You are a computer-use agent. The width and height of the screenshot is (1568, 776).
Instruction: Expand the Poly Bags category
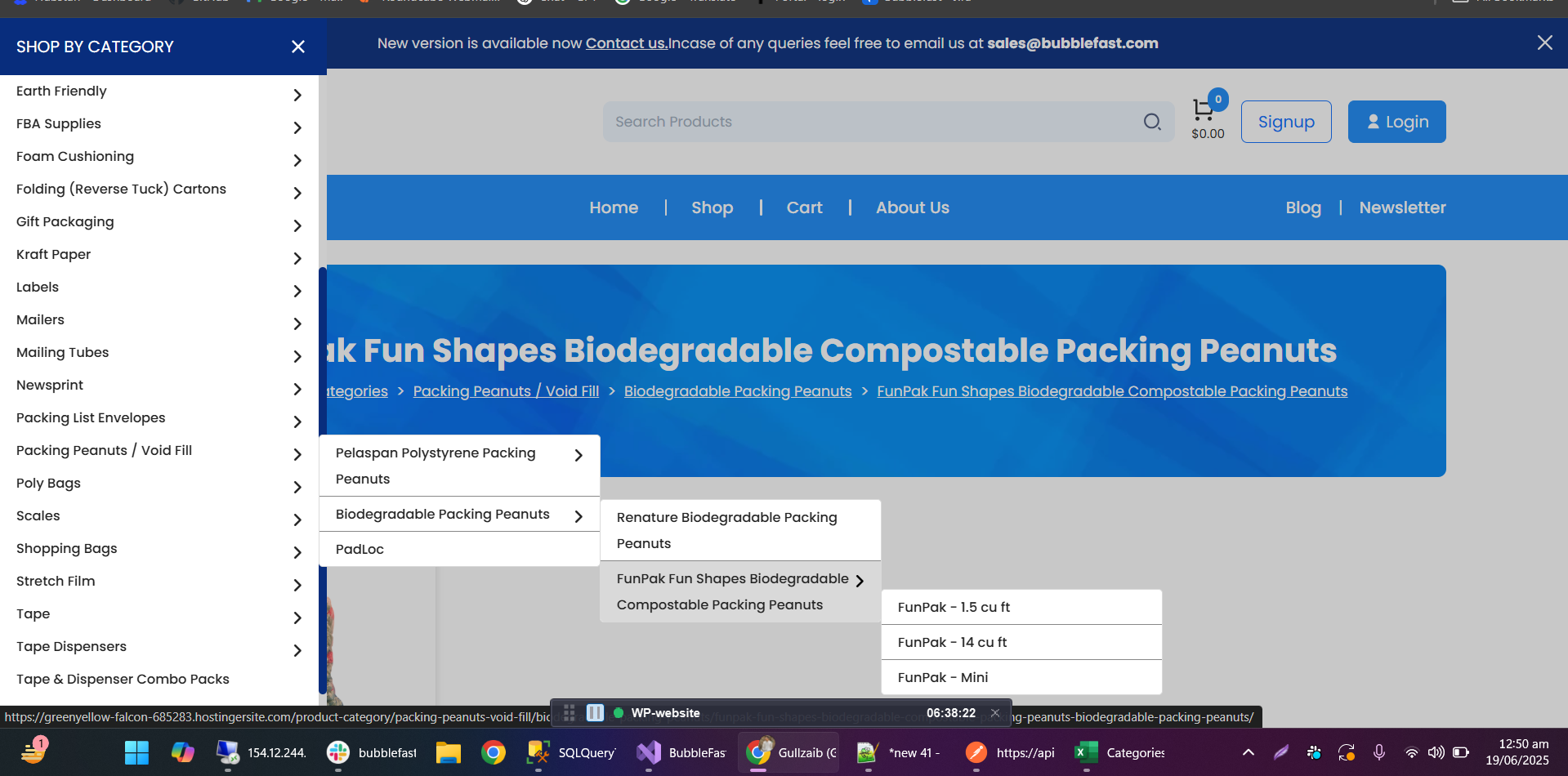tap(297, 487)
